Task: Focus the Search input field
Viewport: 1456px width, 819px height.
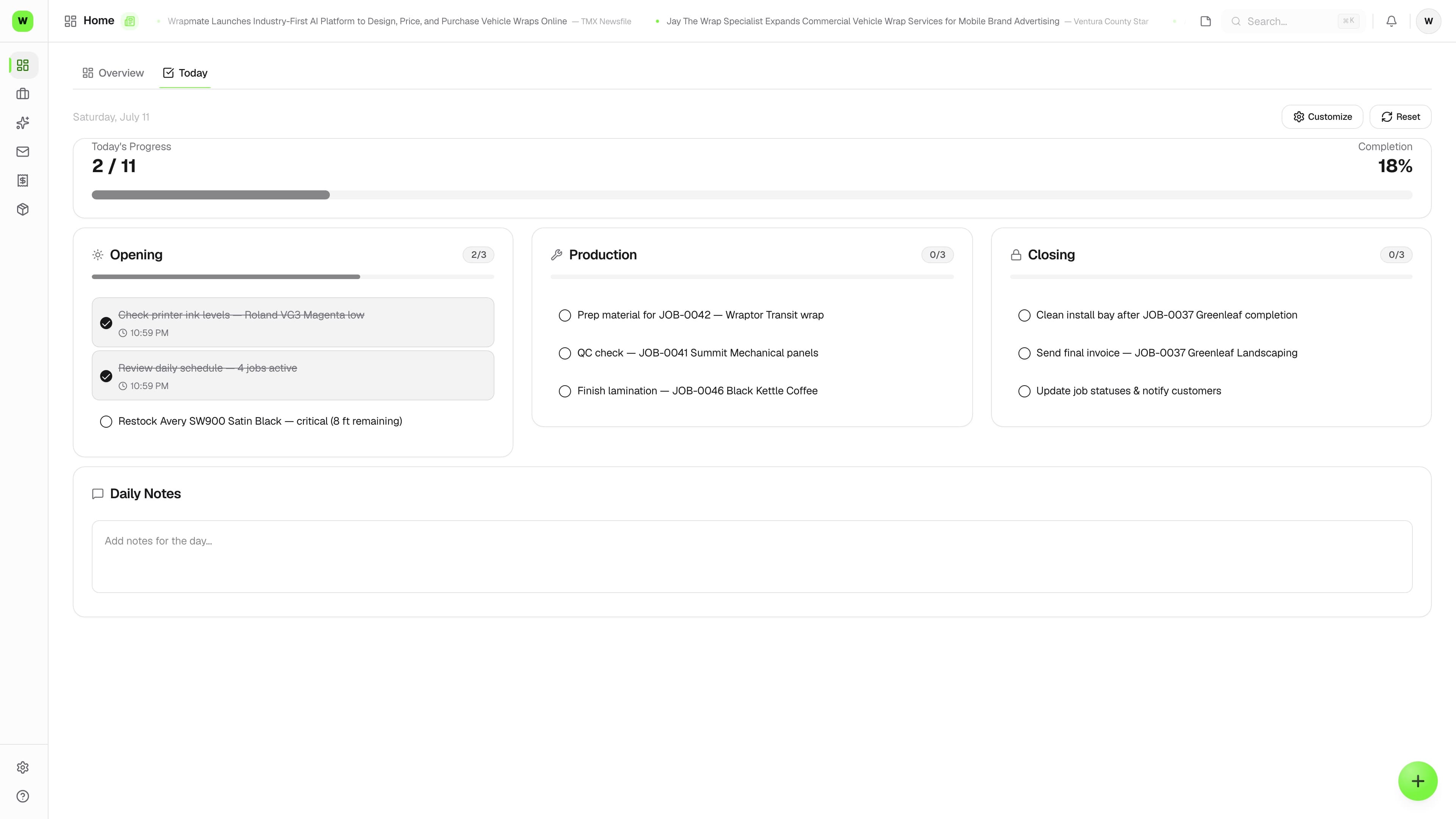Action: point(1293,22)
